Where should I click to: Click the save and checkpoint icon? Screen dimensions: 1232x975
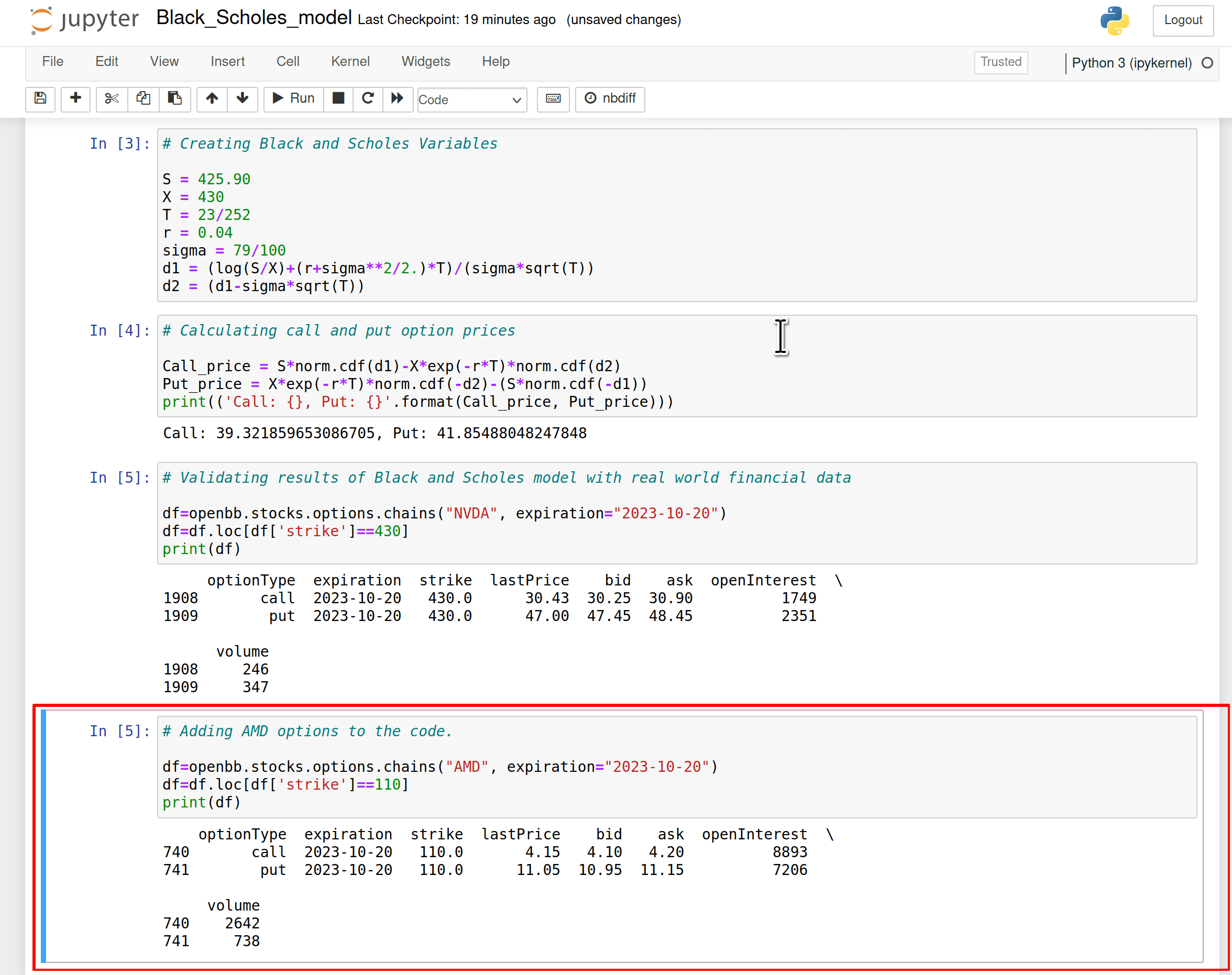pyautogui.click(x=40, y=99)
